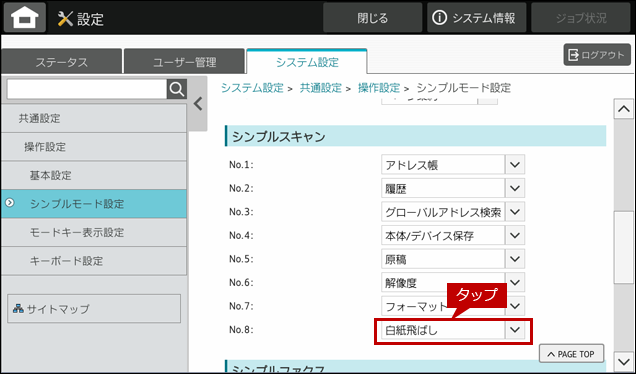Open システム情報 system info
This screenshot has width=636, height=374.
pyautogui.click(x=476, y=18)
